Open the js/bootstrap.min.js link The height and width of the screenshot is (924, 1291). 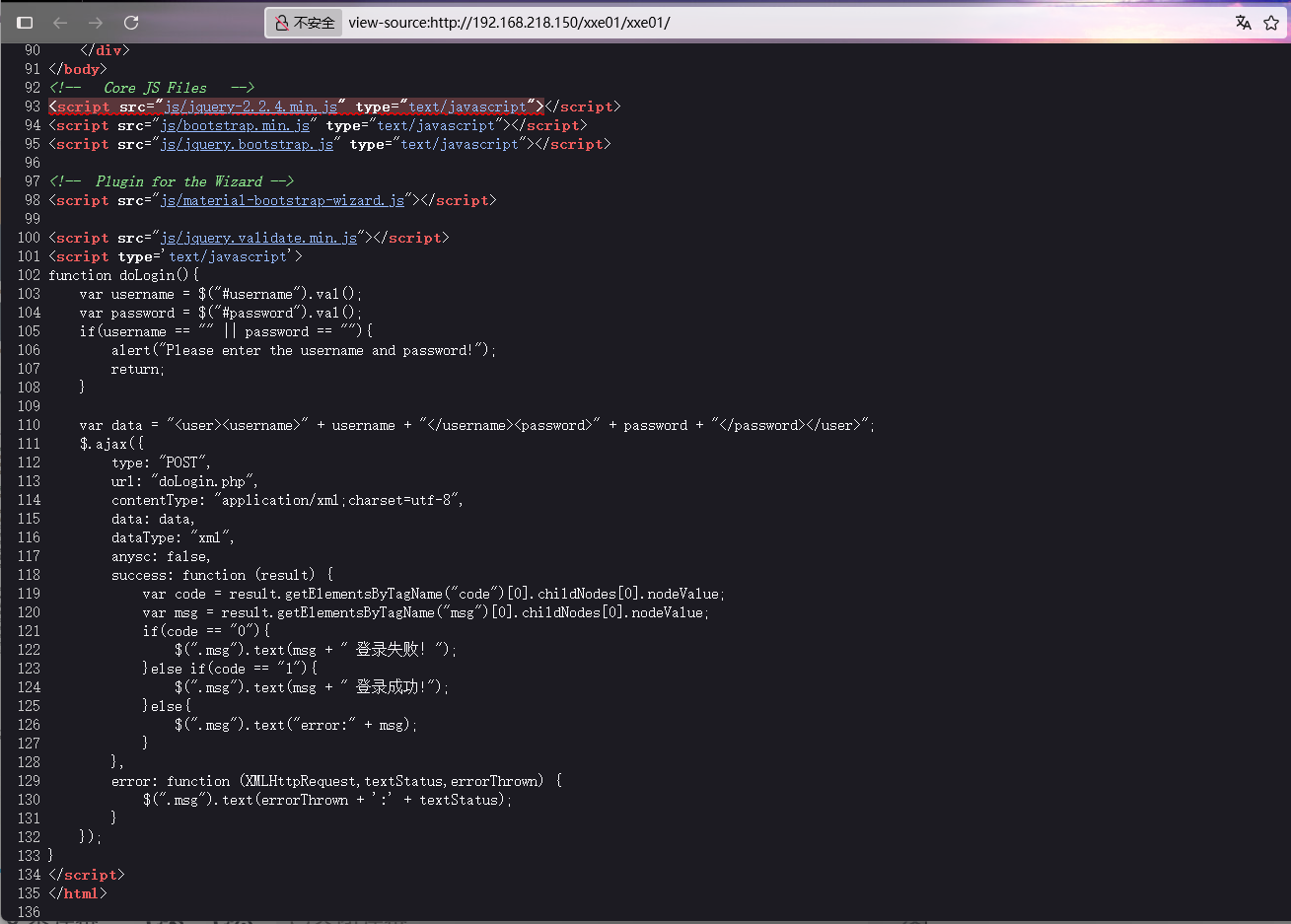[235, 125]
